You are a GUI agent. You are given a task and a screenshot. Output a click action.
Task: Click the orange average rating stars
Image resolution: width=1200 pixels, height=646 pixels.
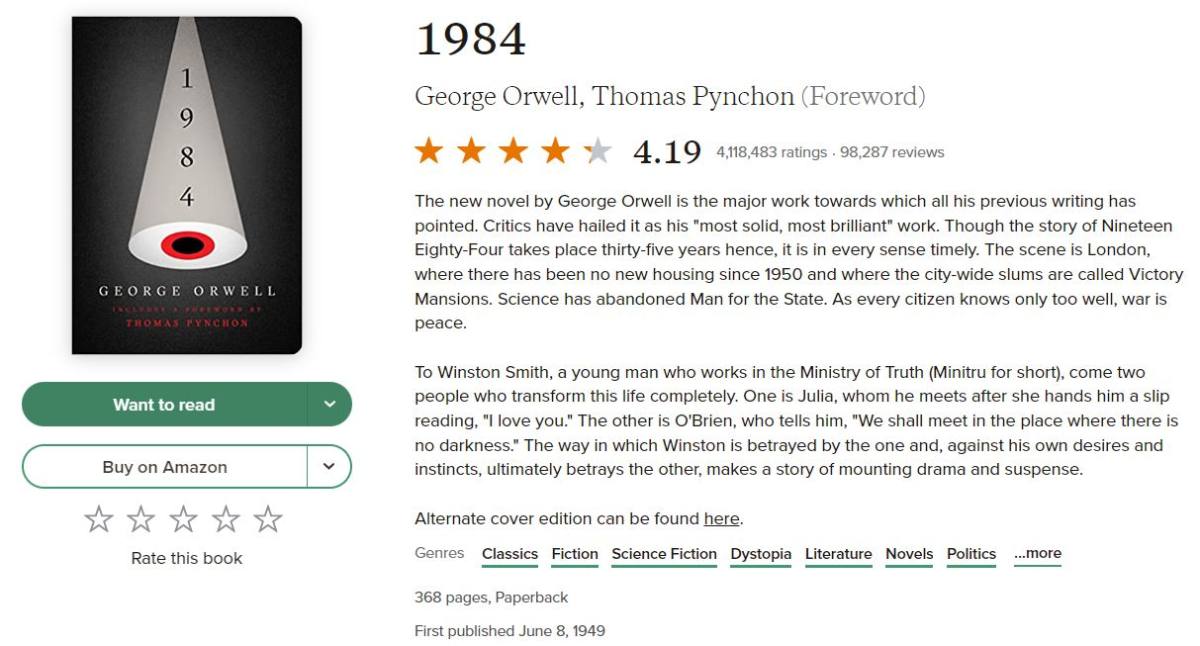pos(513,151)
